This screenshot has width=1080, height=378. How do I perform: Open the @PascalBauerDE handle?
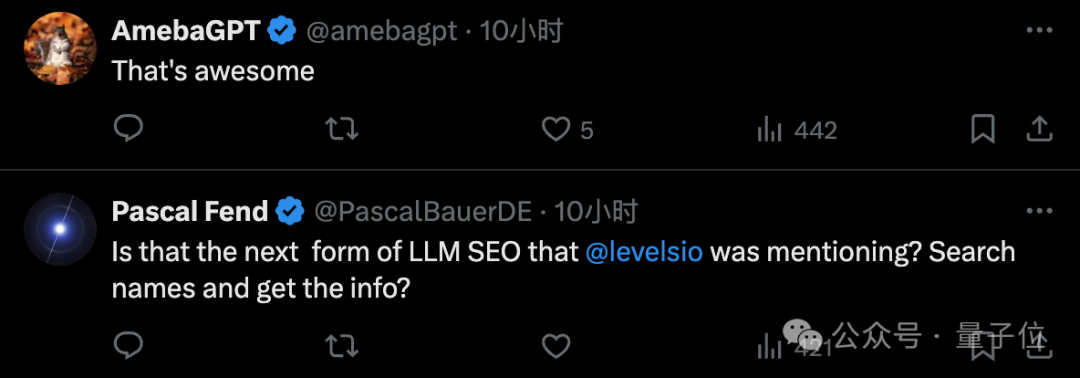point(423,212)
